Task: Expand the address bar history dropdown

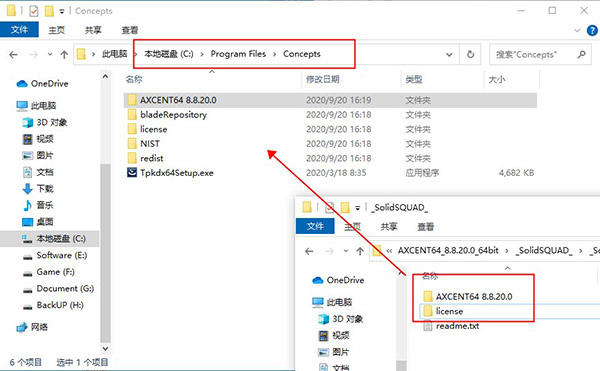Action: (x=449, y=55)
